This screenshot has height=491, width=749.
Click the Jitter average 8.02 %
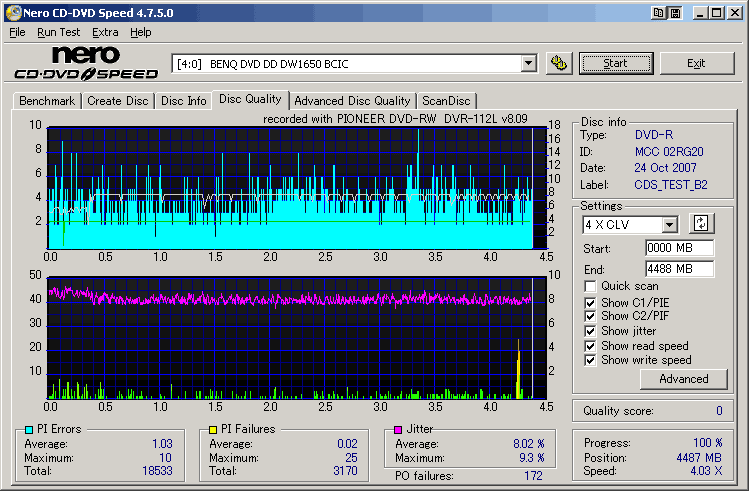(x=529, y=444)
